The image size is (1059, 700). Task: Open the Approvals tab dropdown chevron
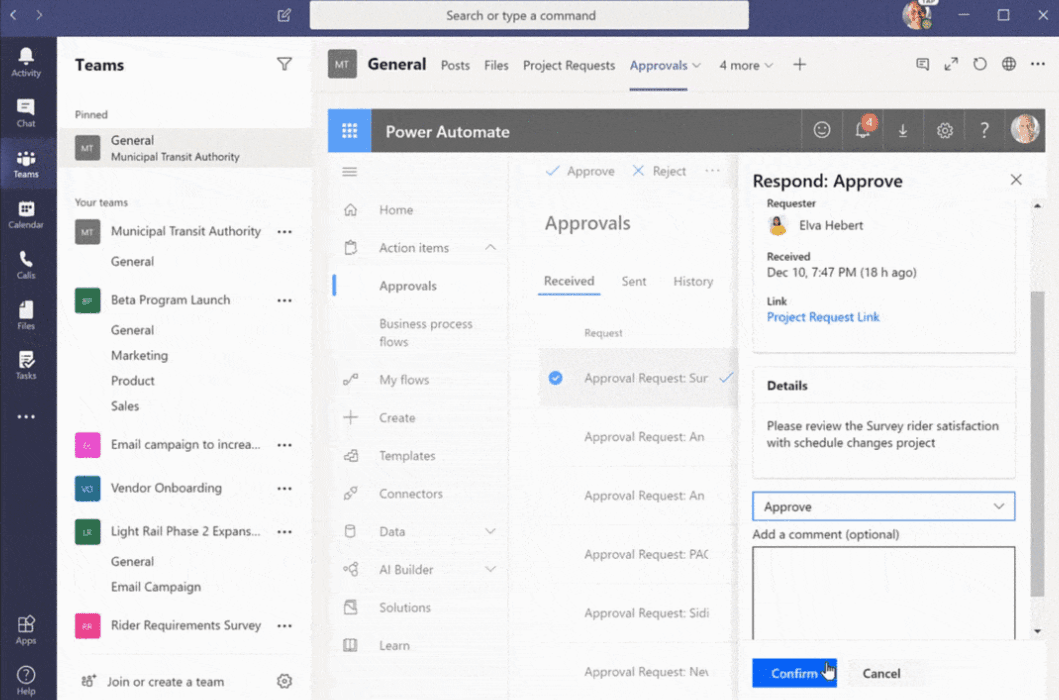(x=696, y=66)
